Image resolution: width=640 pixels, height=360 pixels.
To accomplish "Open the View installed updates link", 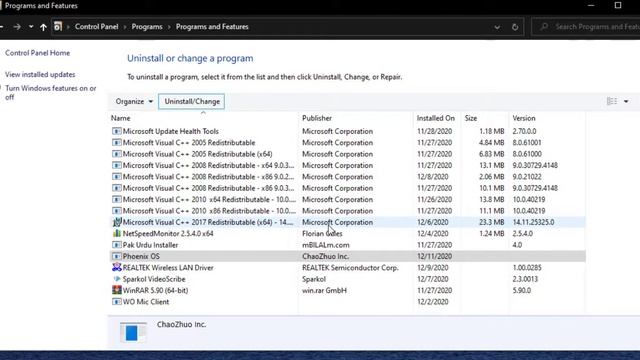I will (40, 75).
